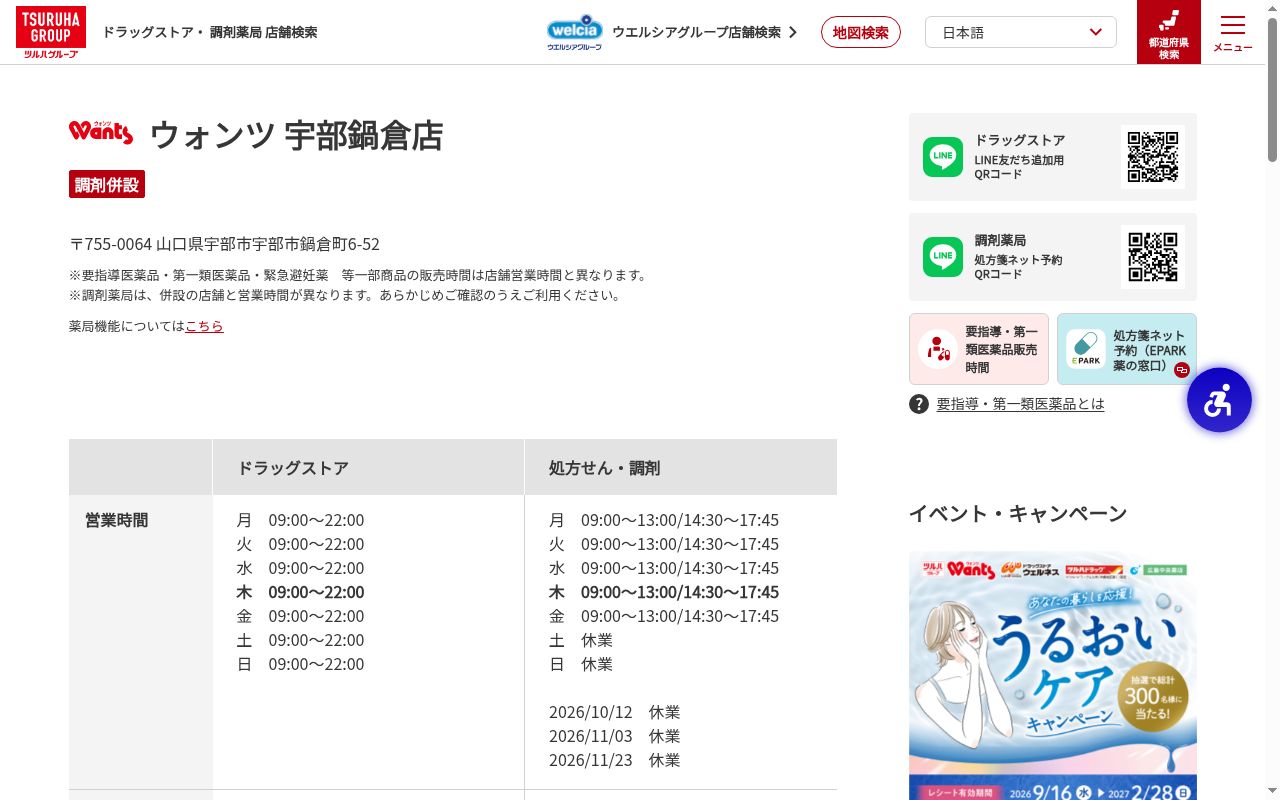Image resolution: width=1280 pixels, height=800 pixels.
Task: Click bold 木 09:00〜22:00 drugstore hours
Action: tap(300, 592)
